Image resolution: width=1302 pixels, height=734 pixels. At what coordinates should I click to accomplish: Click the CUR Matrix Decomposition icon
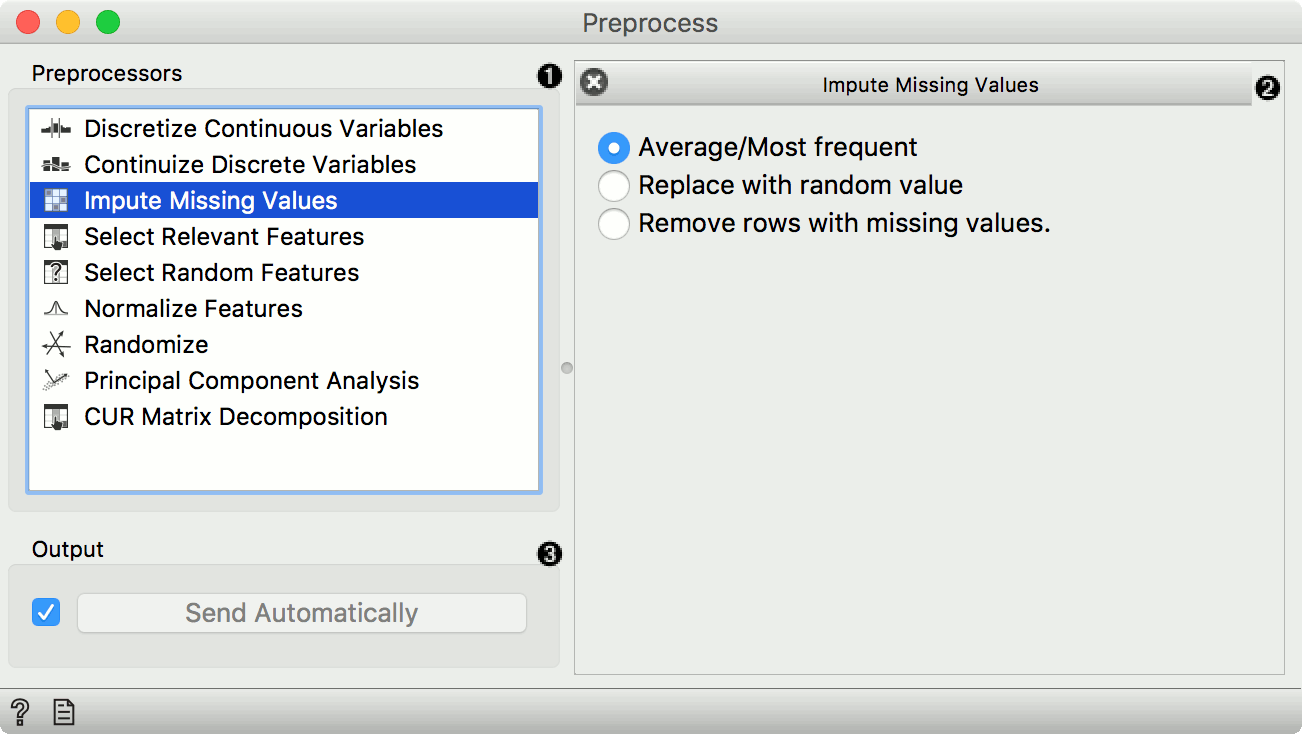coord(56,417)
